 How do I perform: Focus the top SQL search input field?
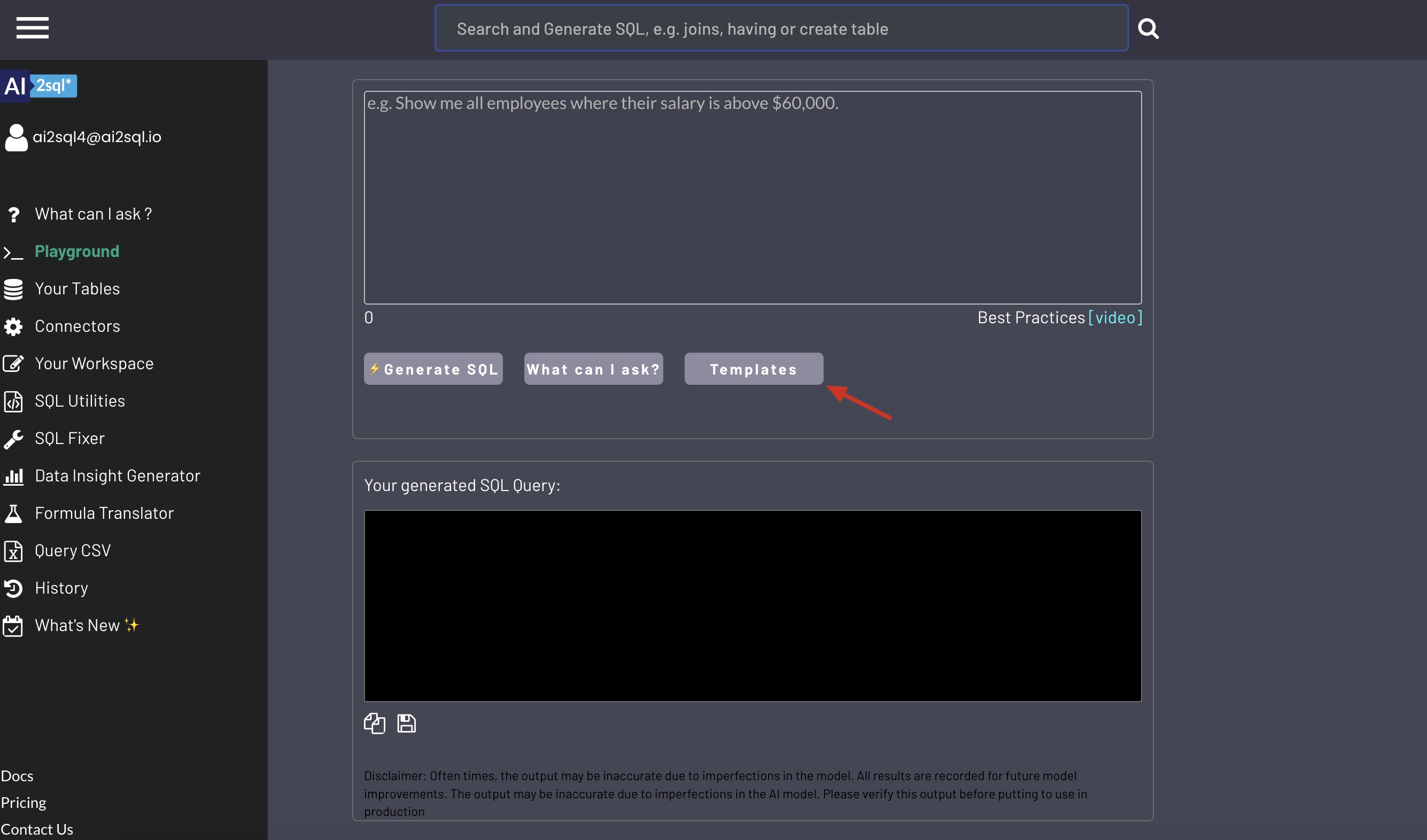(781, 28)
